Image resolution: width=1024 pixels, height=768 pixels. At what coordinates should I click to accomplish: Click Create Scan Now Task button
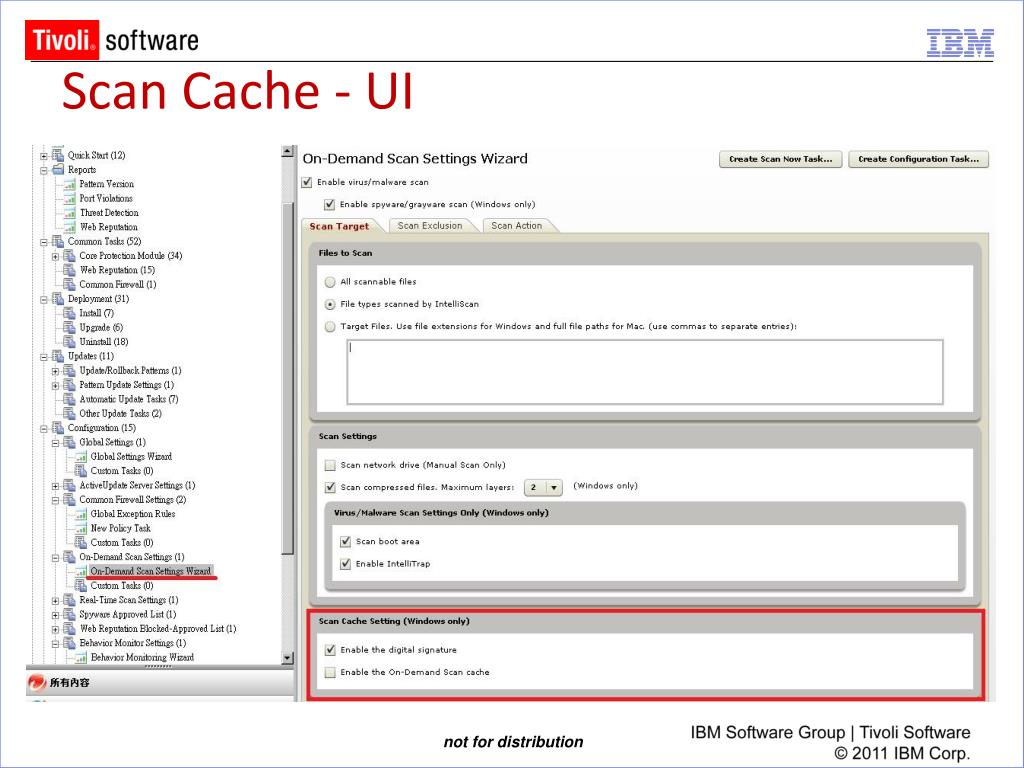(780, 159)
